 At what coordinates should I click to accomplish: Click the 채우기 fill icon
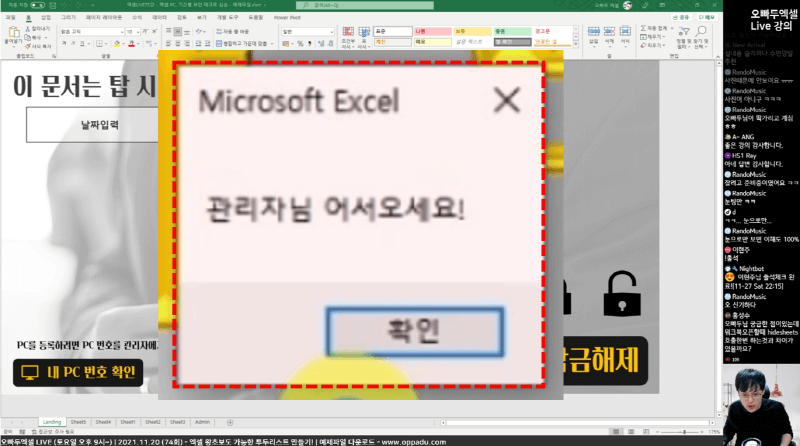coord(643,37)
